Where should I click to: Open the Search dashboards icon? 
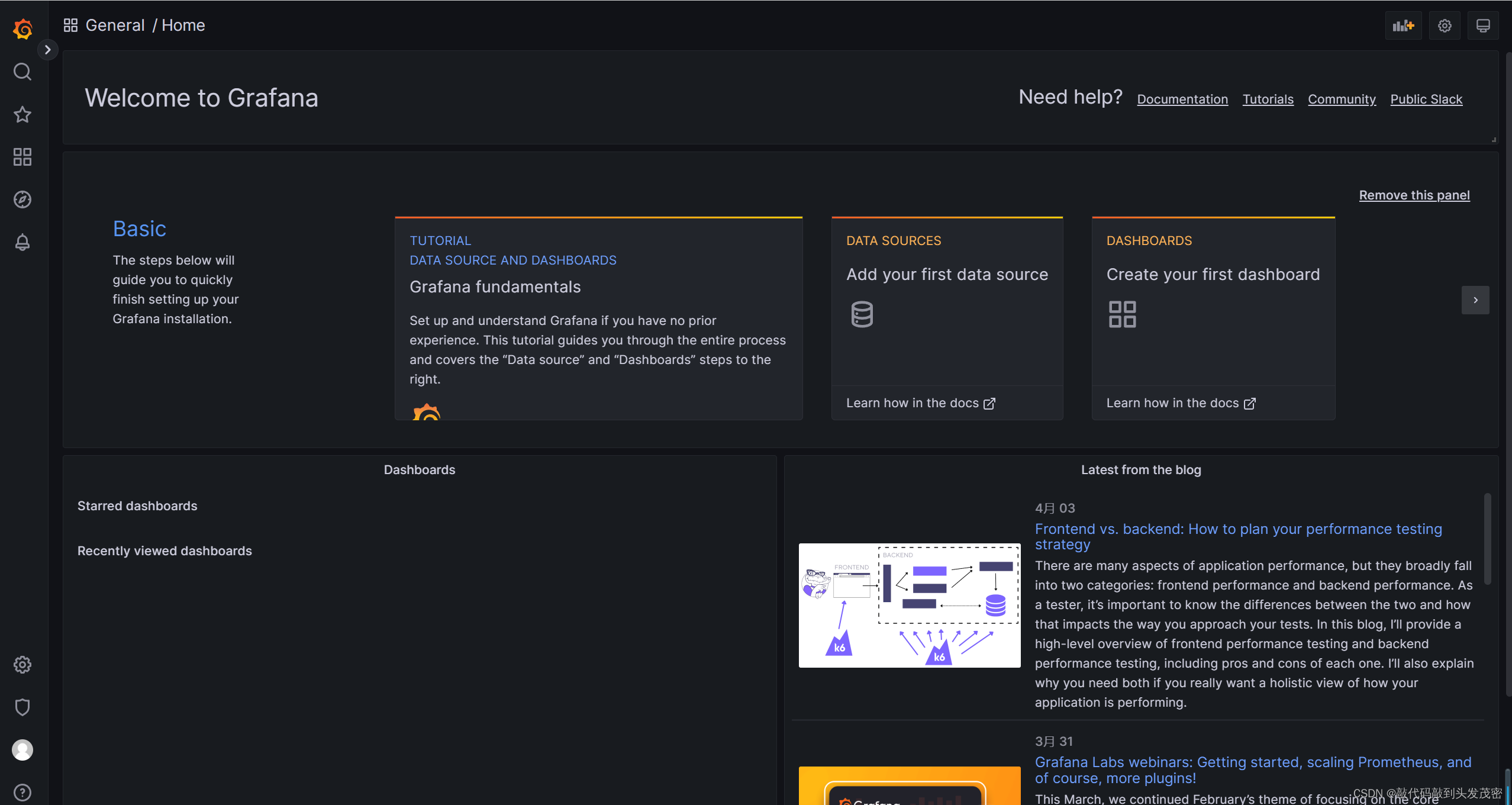(22, 72)
